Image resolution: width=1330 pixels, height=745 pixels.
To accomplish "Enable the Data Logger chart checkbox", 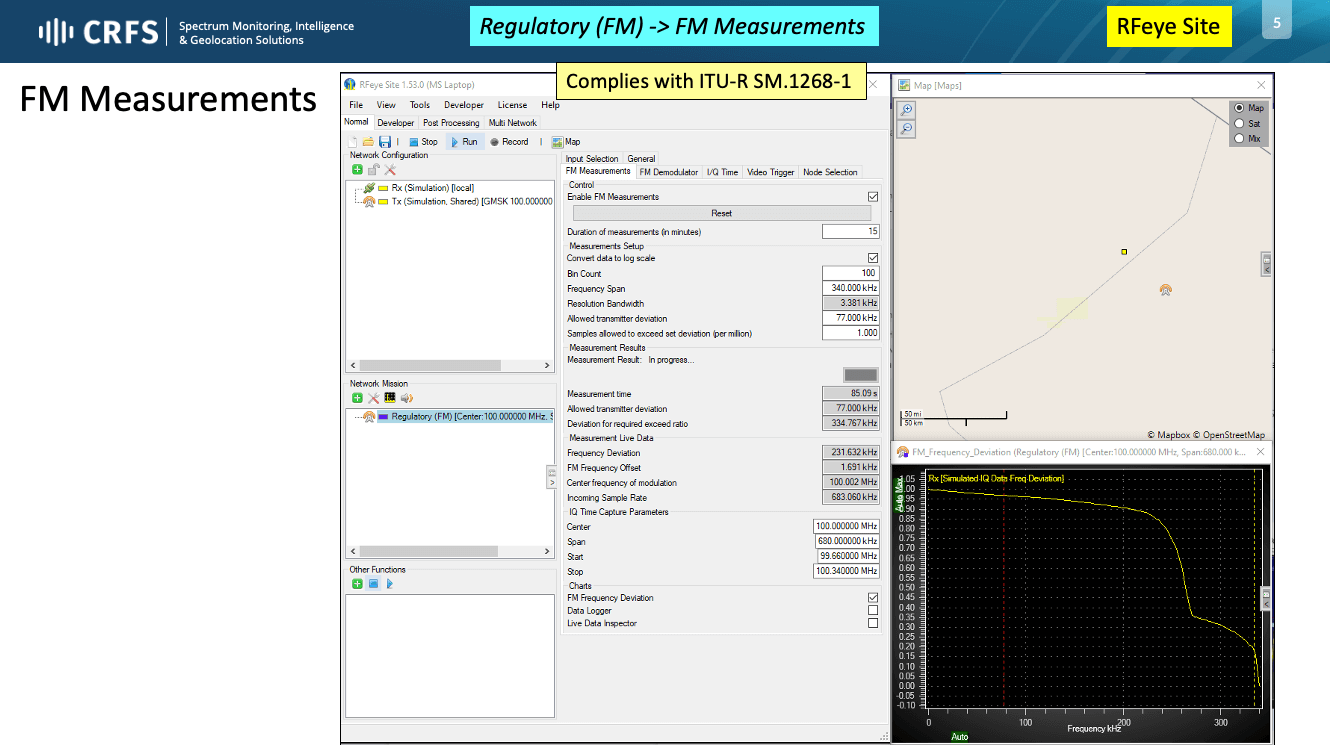I will coord(873,610).
